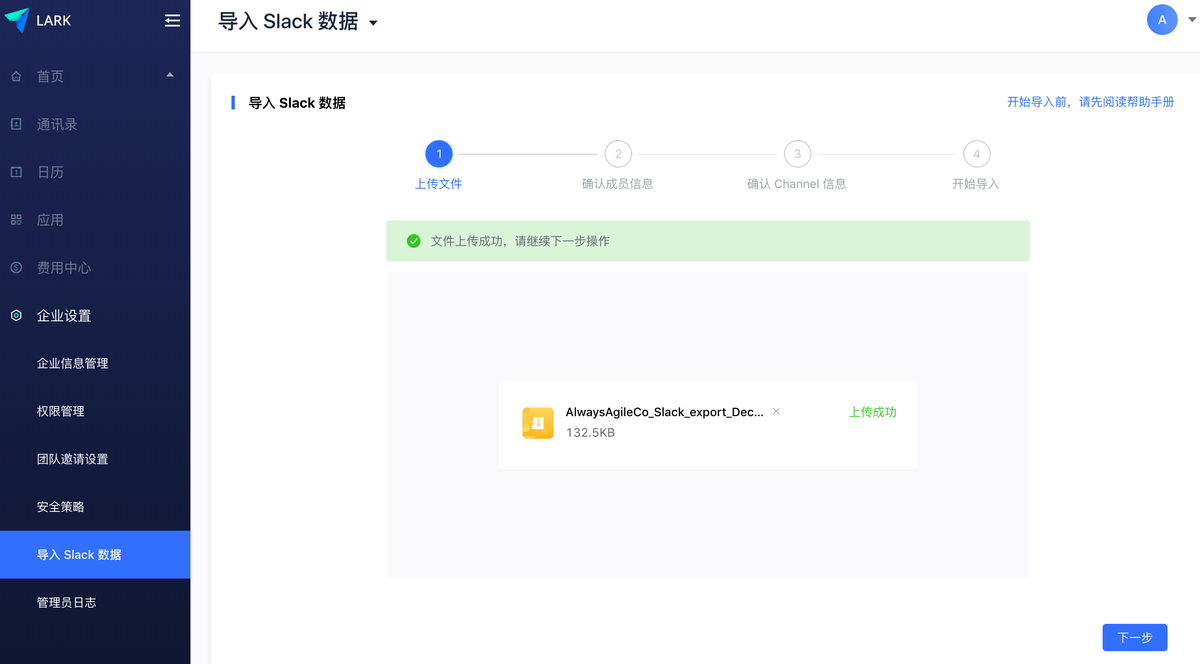Open the user avatar menu

click(x=1161, y=20)
